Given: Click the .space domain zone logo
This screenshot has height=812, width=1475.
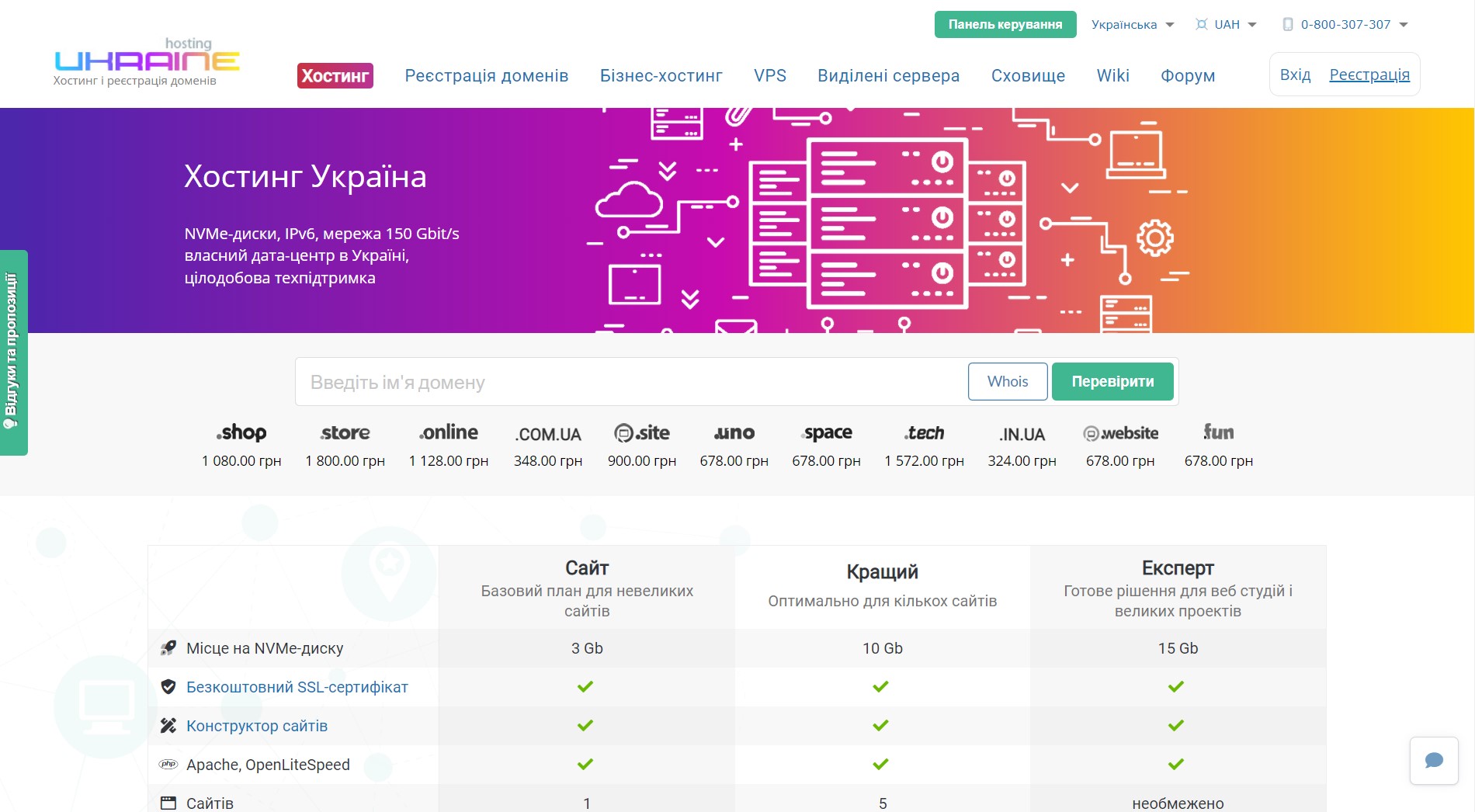Looking at the screenshot, I should (827, 433).
